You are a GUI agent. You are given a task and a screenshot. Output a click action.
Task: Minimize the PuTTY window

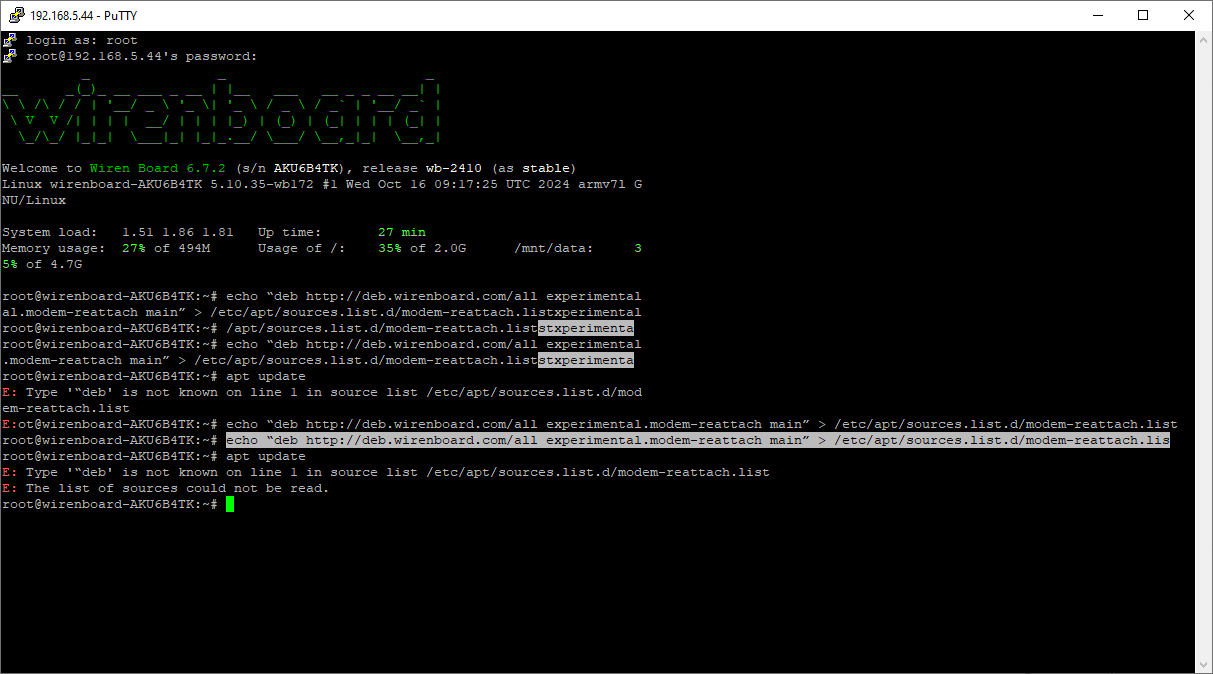1097,15
